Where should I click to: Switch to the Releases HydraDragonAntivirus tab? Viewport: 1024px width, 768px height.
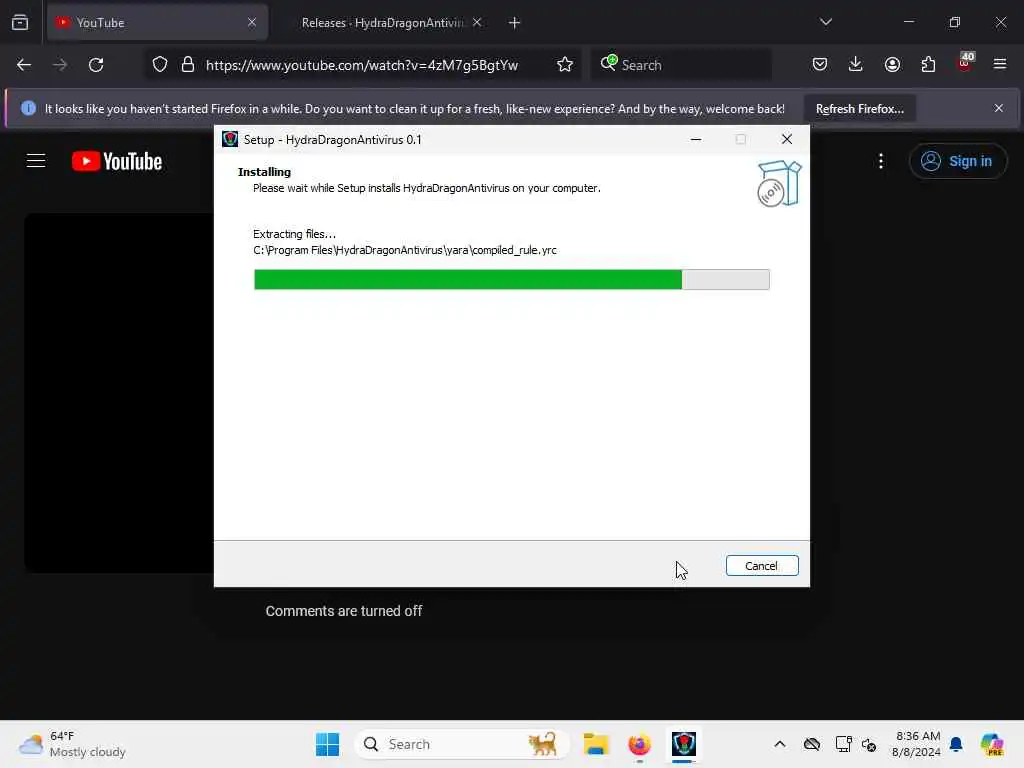point(382,23)
